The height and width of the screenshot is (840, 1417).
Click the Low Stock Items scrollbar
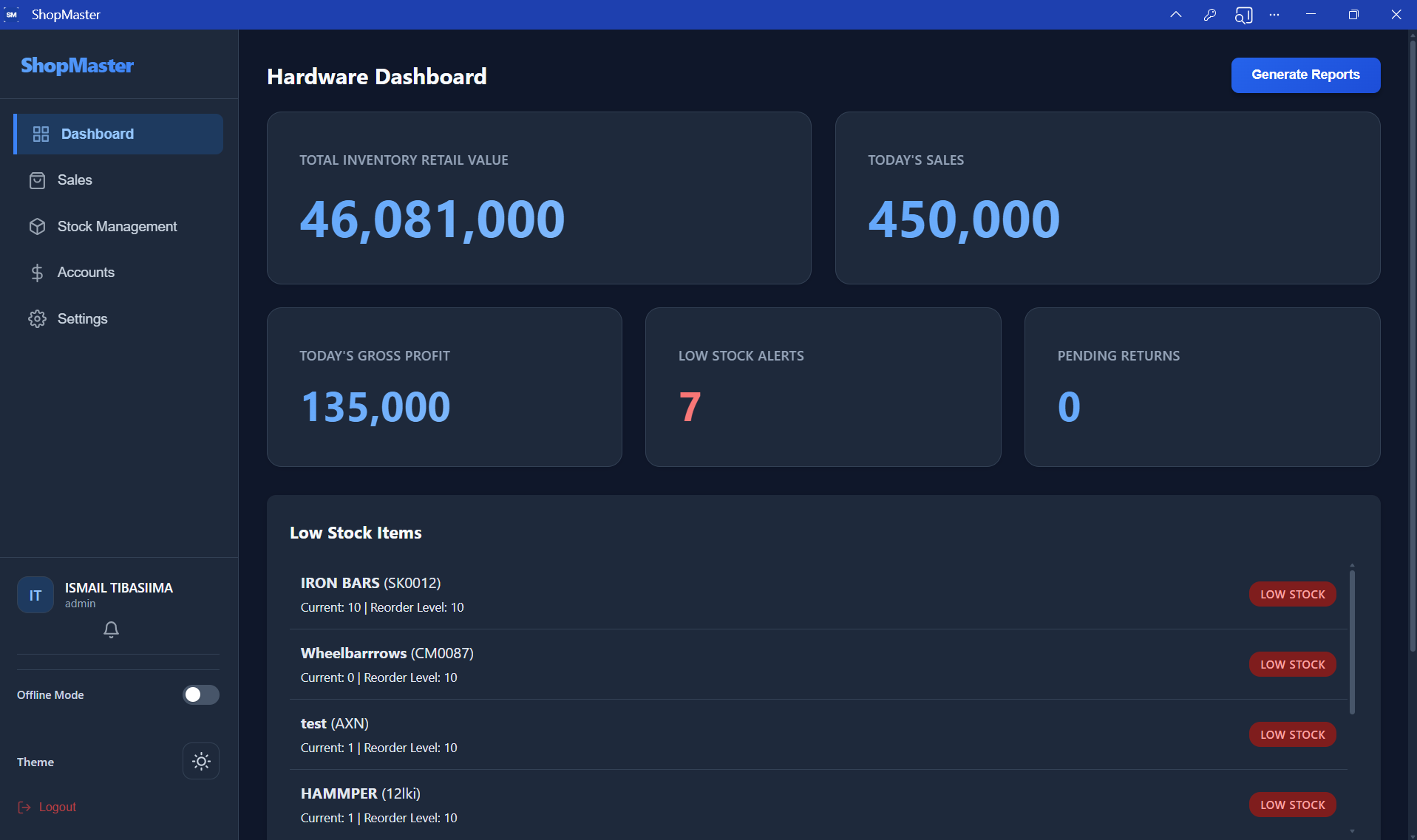pos(1353,641)
